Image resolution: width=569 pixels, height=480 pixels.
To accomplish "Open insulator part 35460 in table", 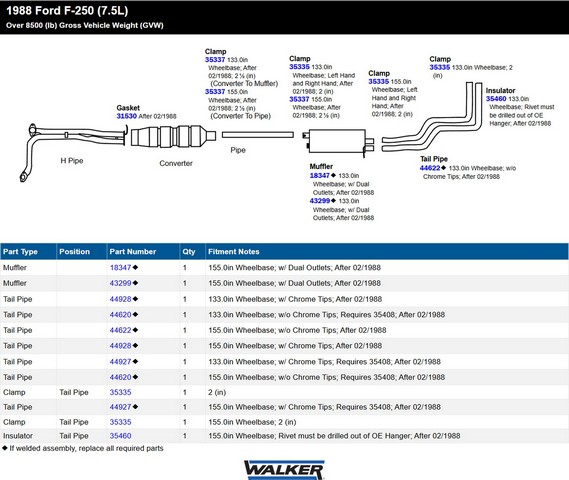I will [120, 436].
